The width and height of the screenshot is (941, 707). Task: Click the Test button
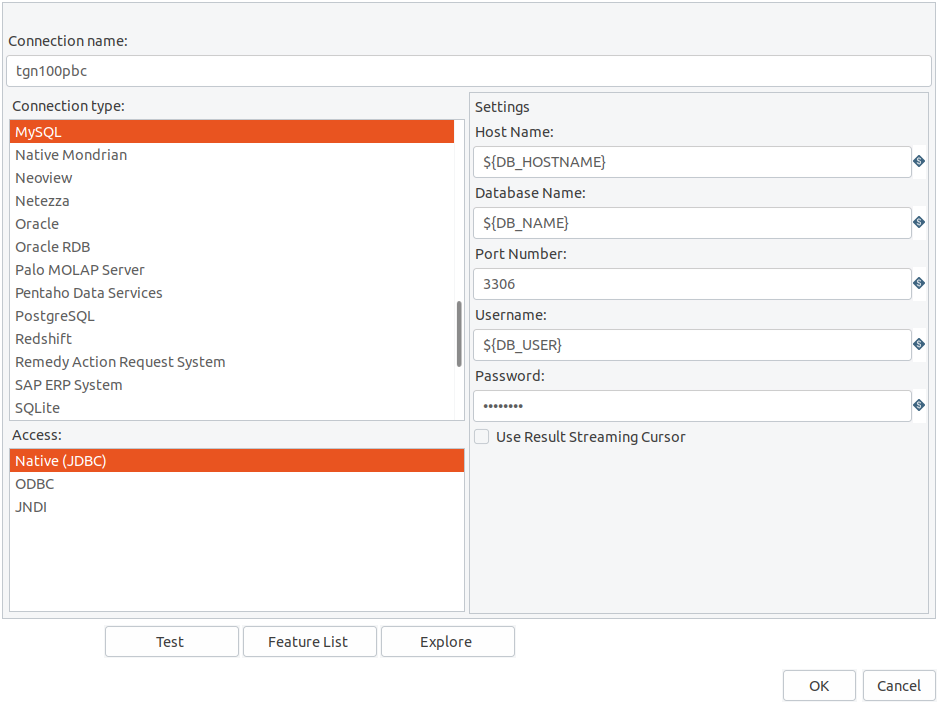(x=172, y=642)
